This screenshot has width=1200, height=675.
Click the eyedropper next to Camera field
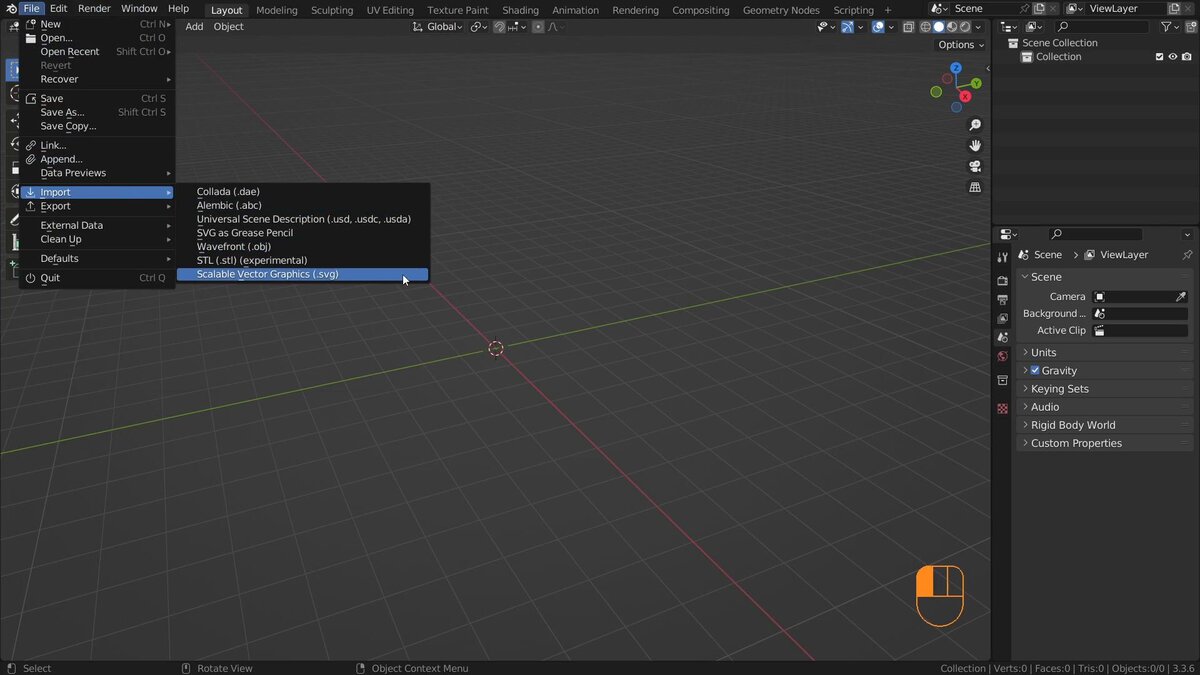1180,296
